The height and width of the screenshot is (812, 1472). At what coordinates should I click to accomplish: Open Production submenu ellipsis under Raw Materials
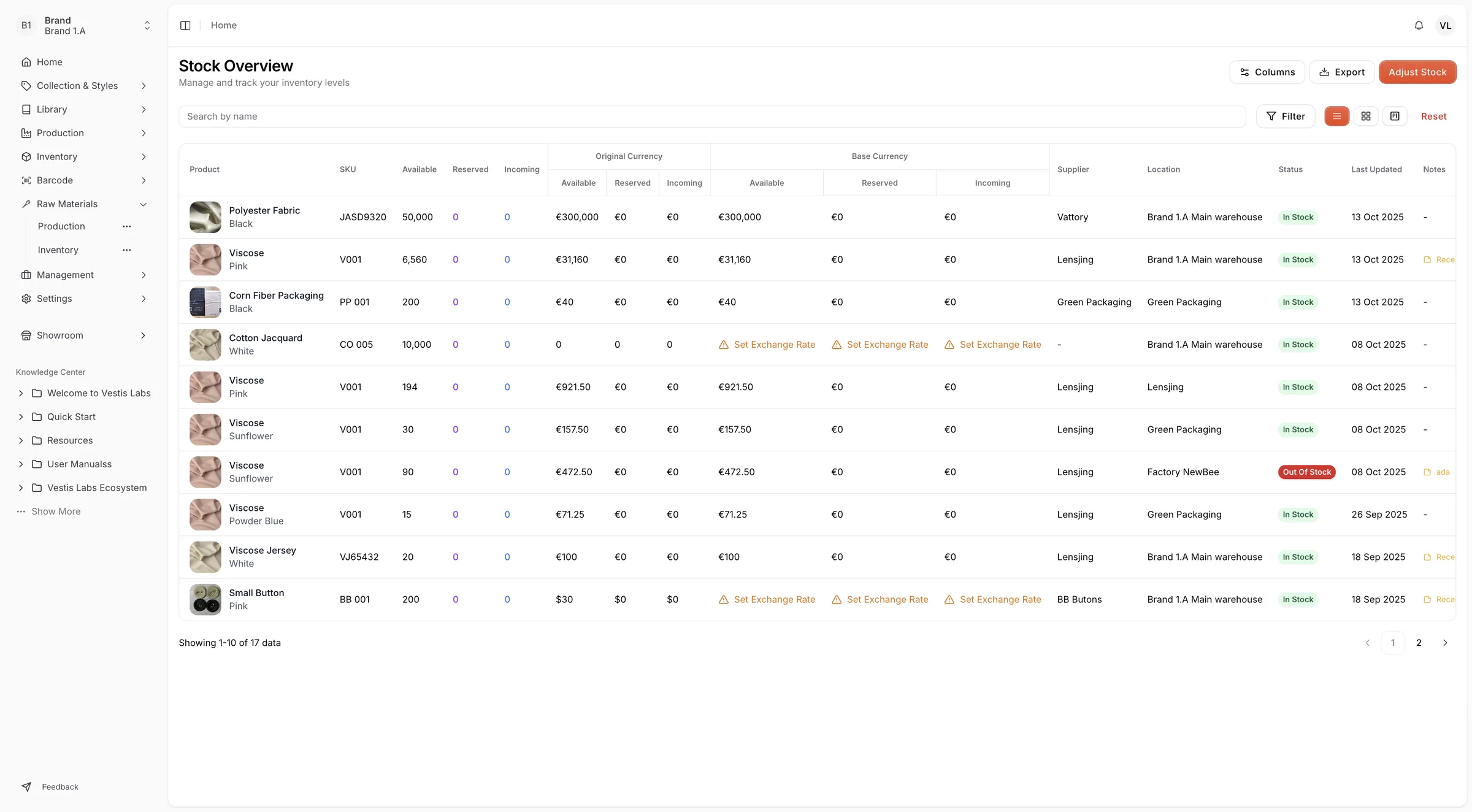(x=127, y=226)
